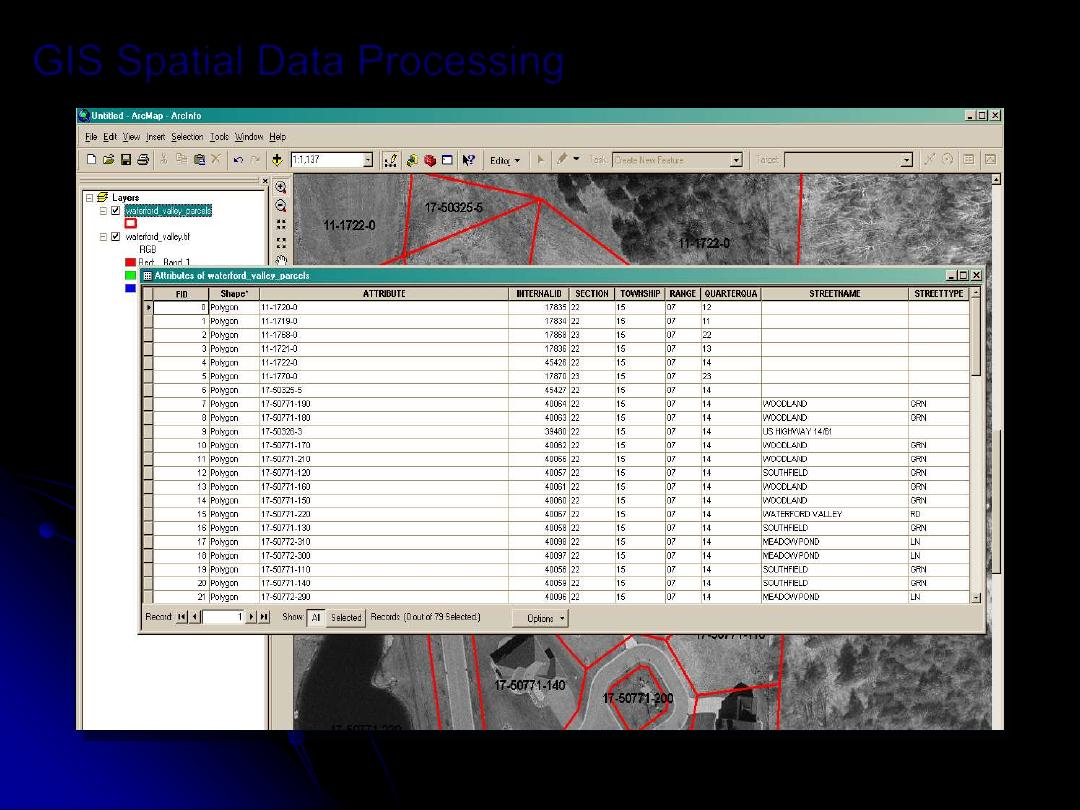Image resolution: width=1080 pixels, height=810 pixels.
Task: Select the Edit Tool arrow on the Editor toolbar
Action: point(541,160)
